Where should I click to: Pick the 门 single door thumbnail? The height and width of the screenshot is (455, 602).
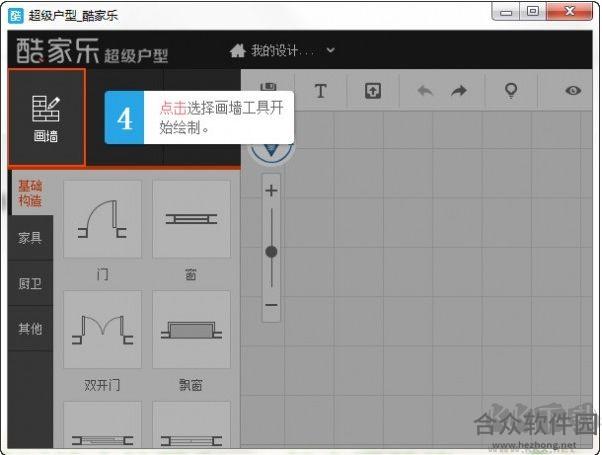coord(103,219)
